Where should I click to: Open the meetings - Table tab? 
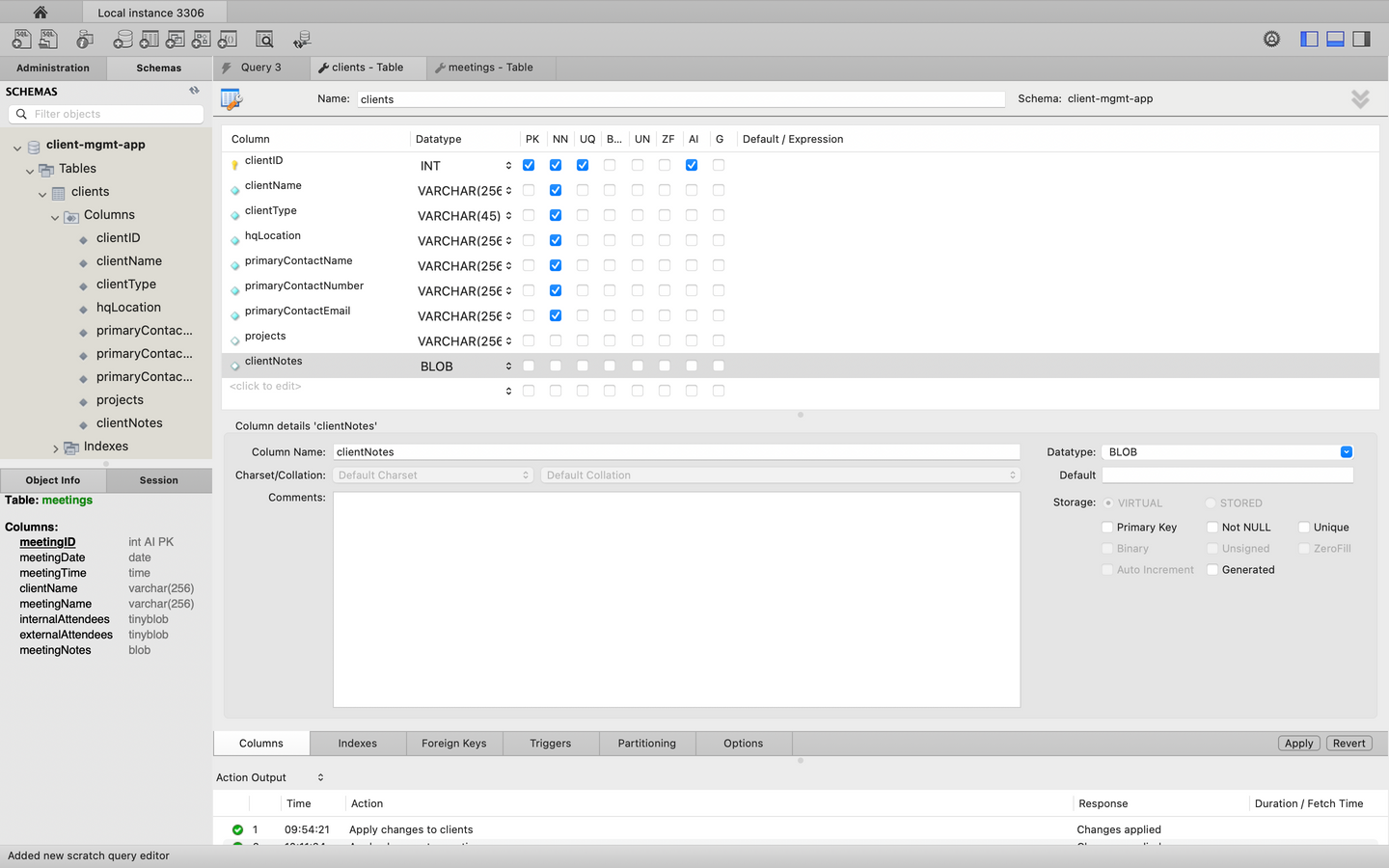(490, 68)
